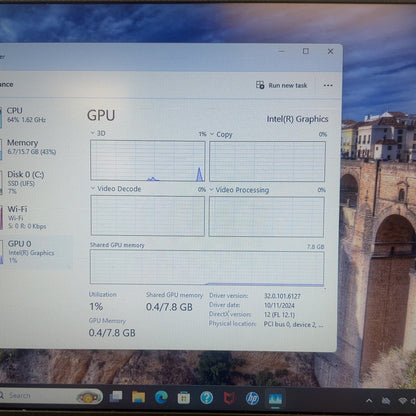This screenshot has height=416, width=416.
Task: Click the taskbar Search box
Action: pyautogui.click(x=50, y=396)
